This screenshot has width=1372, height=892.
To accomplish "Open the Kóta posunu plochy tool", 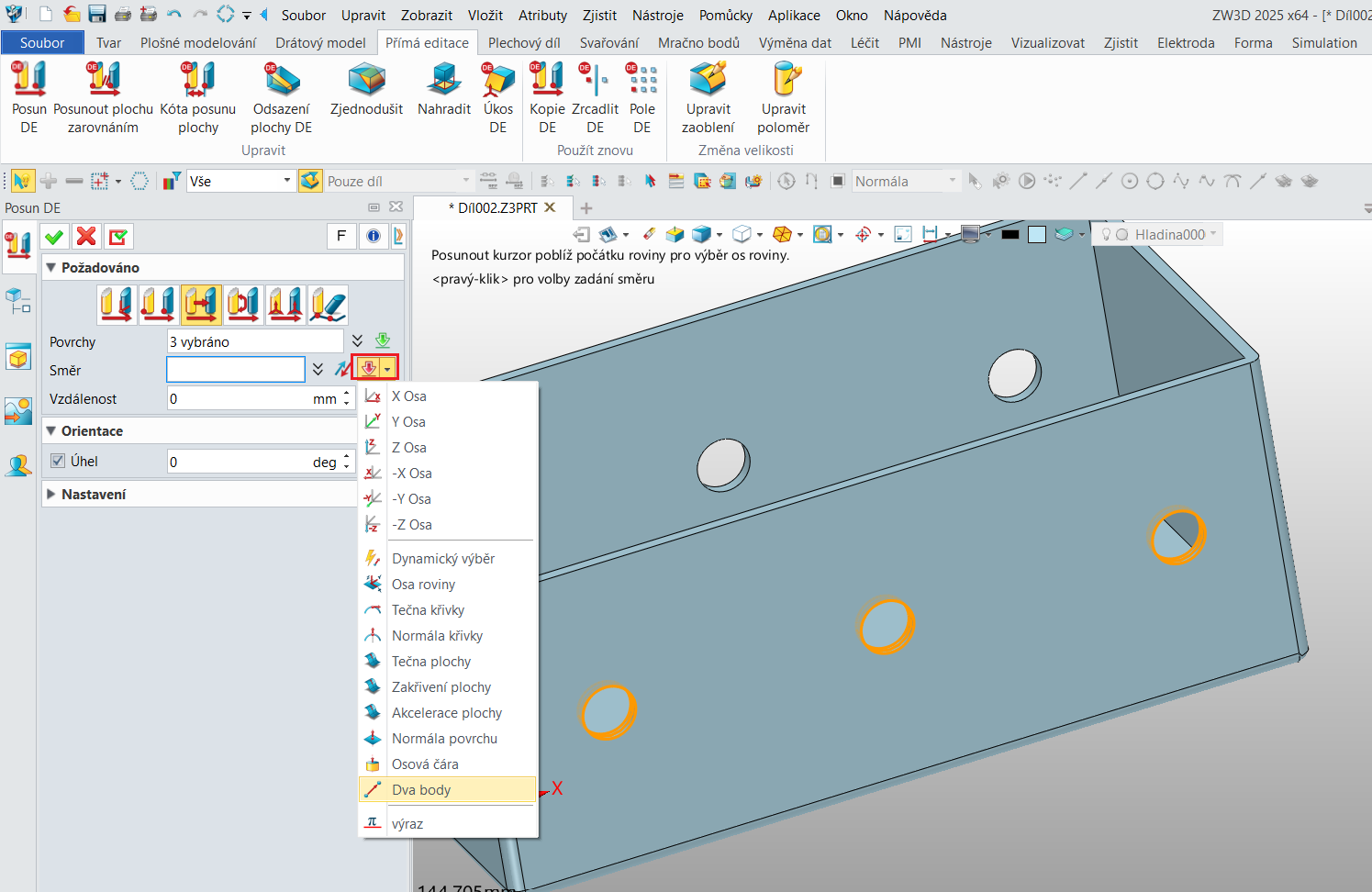I will [198, 97].
